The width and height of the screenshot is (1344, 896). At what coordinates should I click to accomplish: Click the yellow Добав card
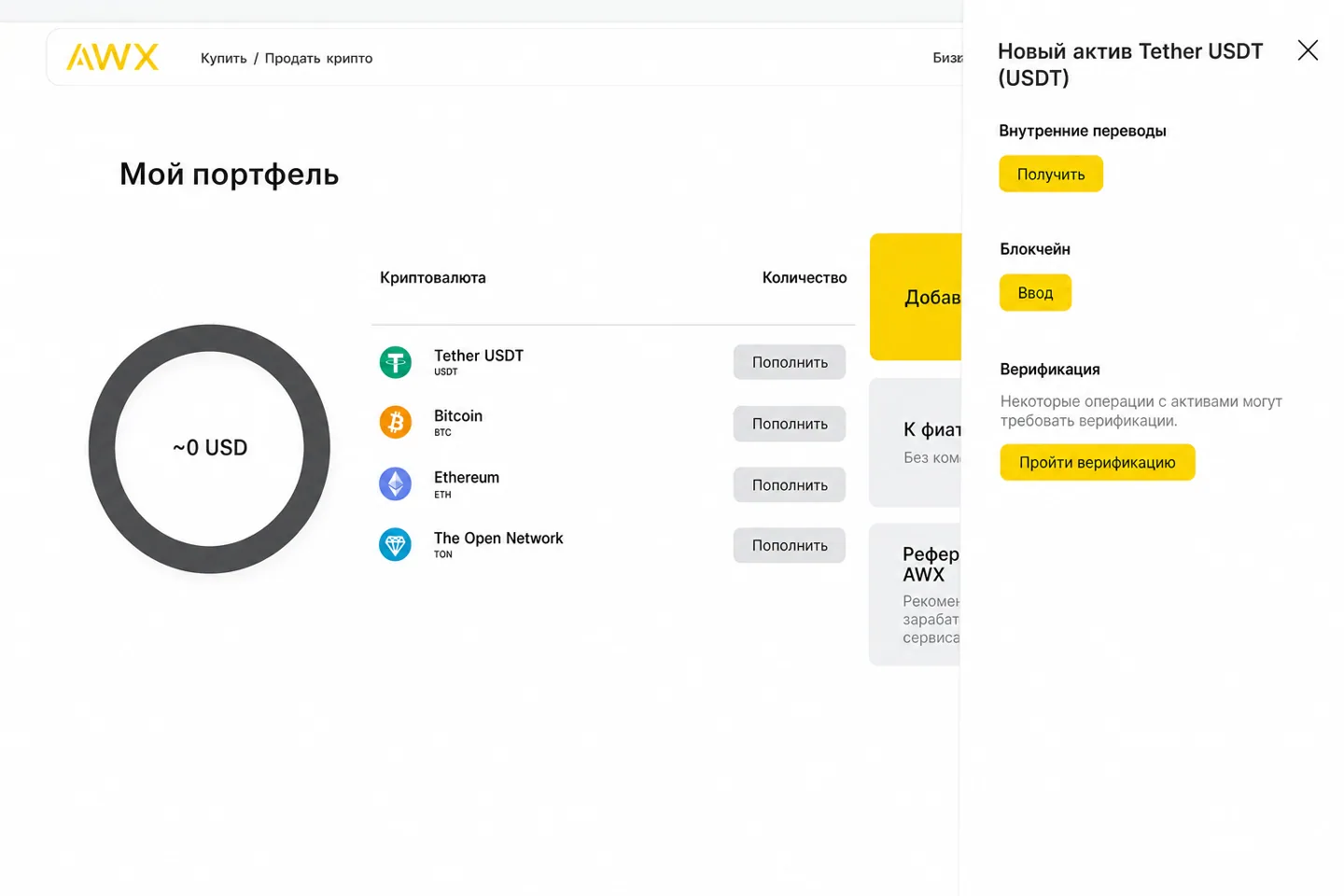click(x=916, y=297)
